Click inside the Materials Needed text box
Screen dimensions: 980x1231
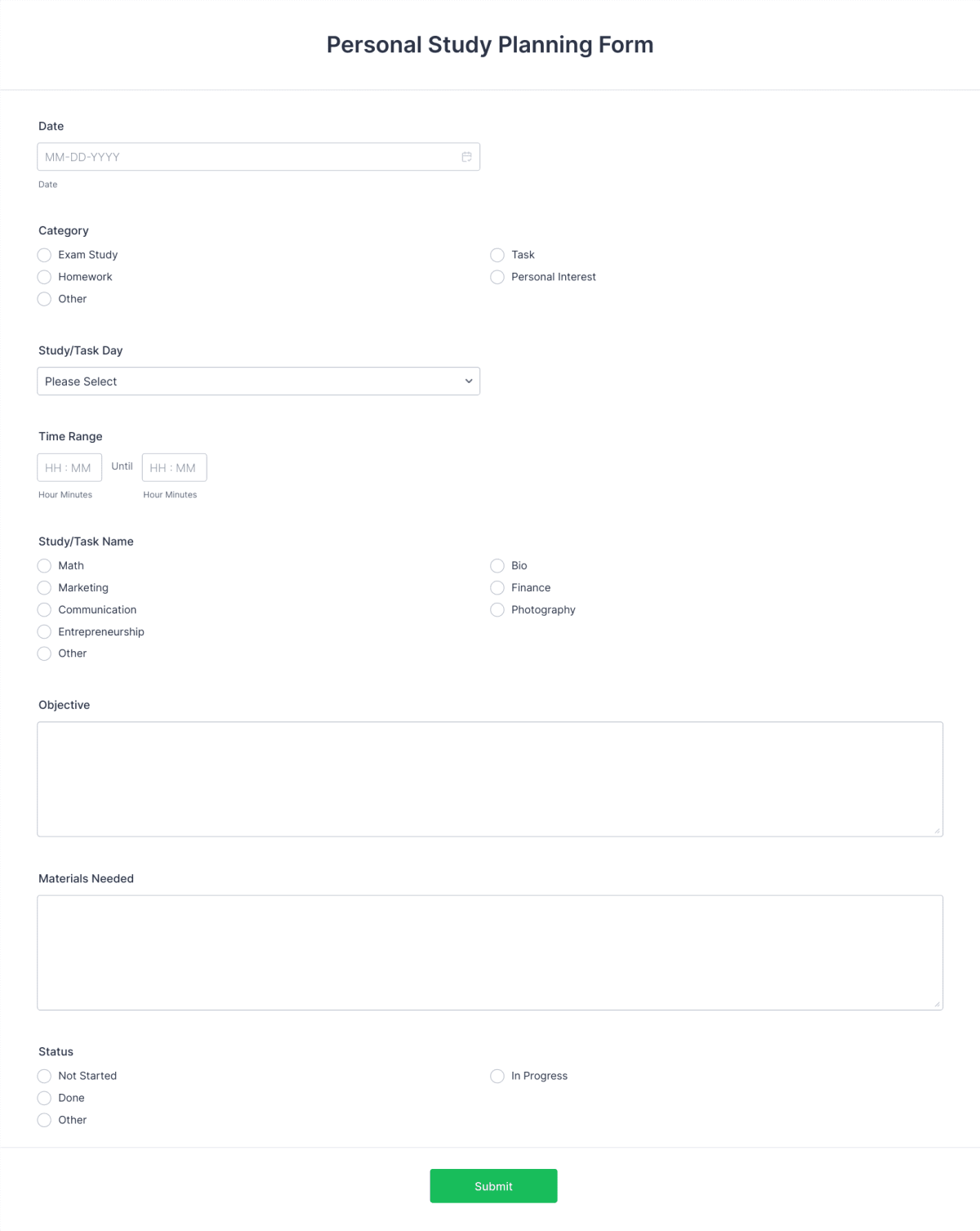point(490,952)
